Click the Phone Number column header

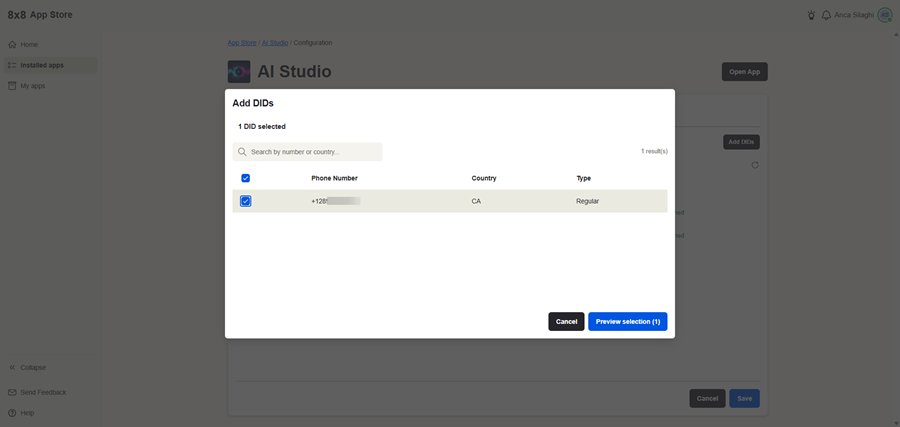pyautogui.click(x=335, y=178)
